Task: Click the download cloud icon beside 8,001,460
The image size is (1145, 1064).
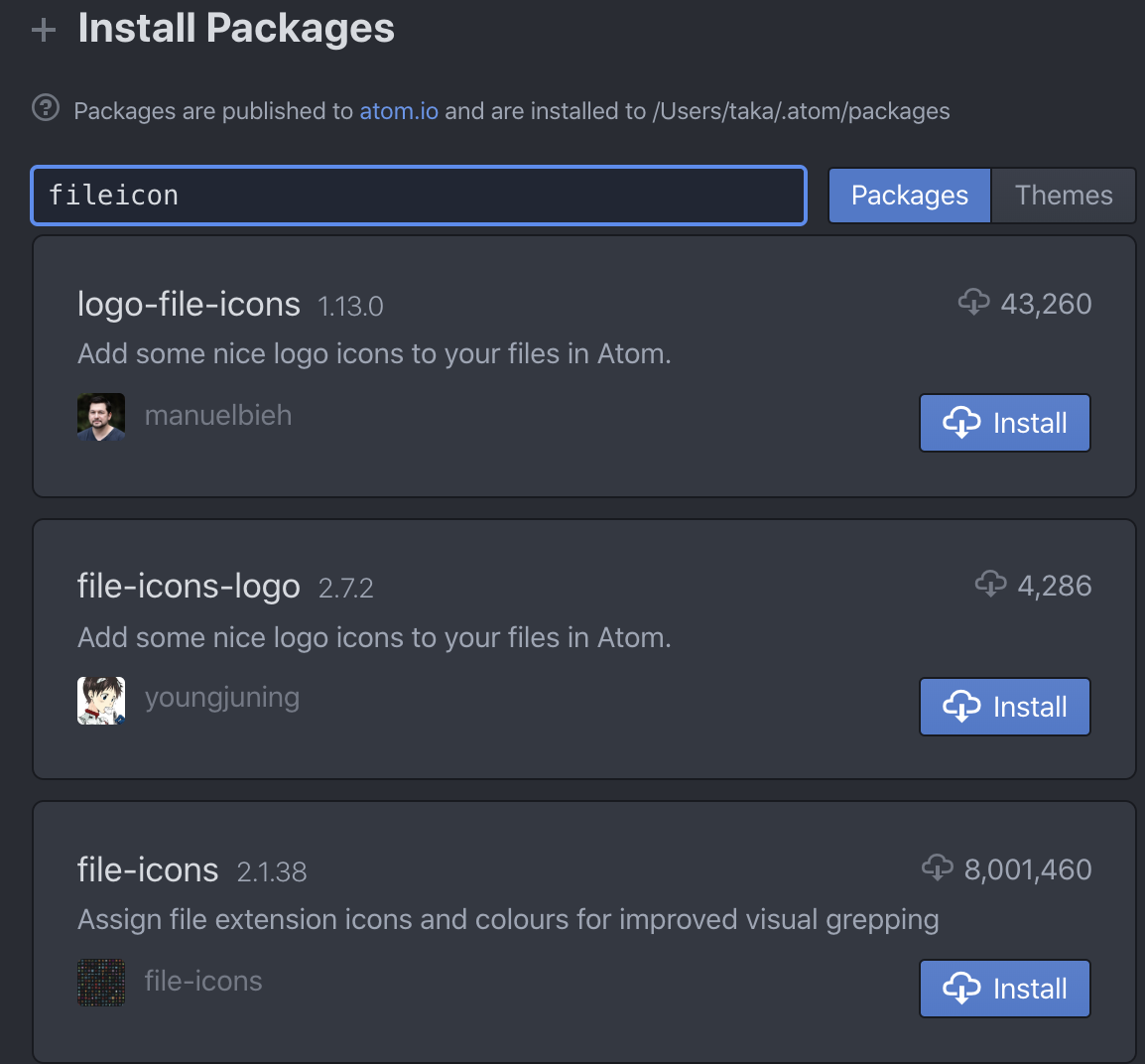Action: (937, 868)
